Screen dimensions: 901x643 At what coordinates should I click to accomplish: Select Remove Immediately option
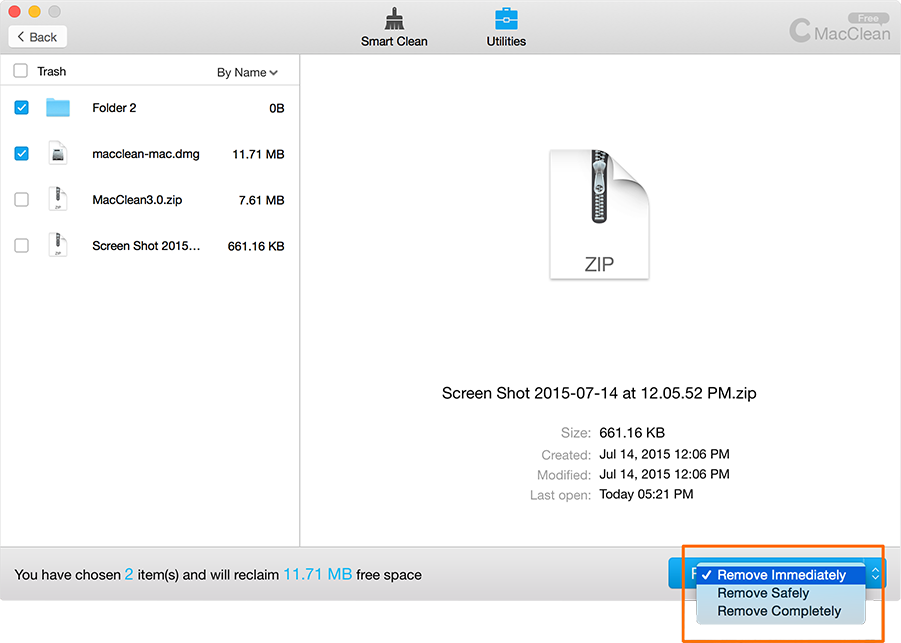click(x=781, y=575)
